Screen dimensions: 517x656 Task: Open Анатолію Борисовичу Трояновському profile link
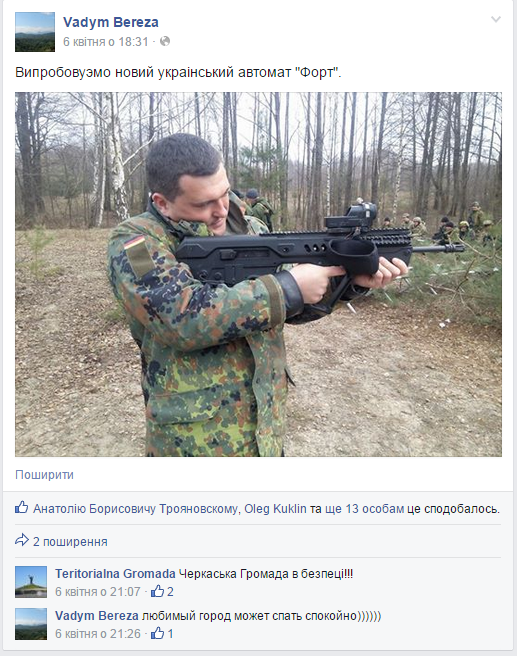(136, 509)
